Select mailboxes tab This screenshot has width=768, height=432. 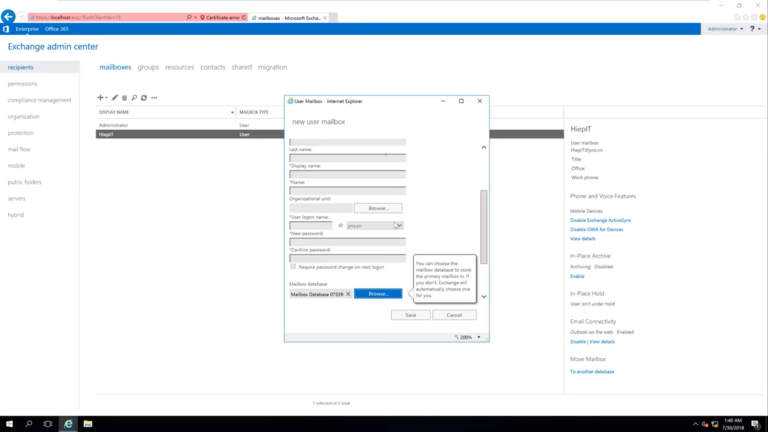click(115, 67)
